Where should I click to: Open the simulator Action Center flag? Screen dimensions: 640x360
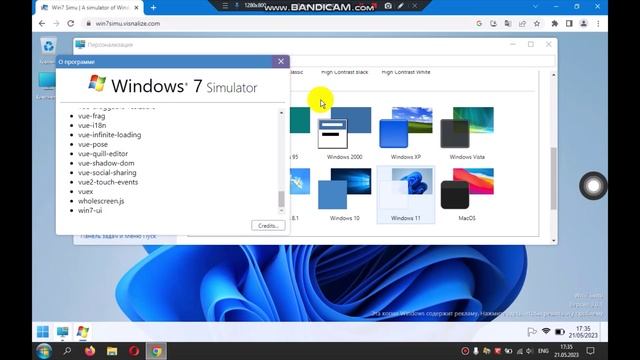531,332
